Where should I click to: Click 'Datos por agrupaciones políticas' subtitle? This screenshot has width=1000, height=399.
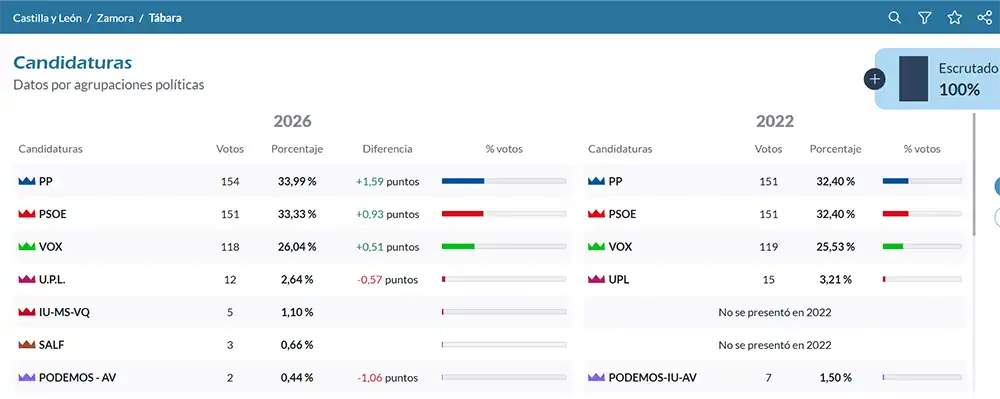click(x=109, y=85)
